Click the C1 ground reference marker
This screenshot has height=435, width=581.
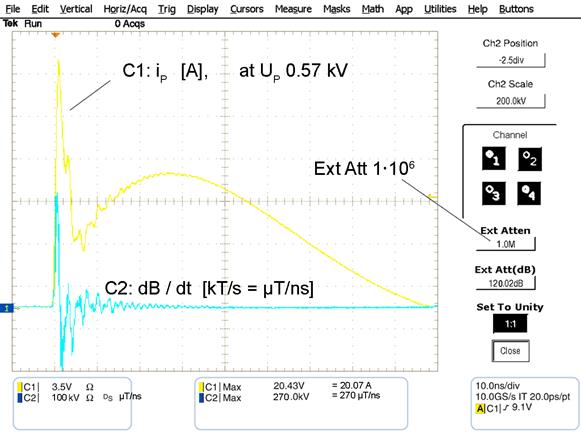point(7,308)
